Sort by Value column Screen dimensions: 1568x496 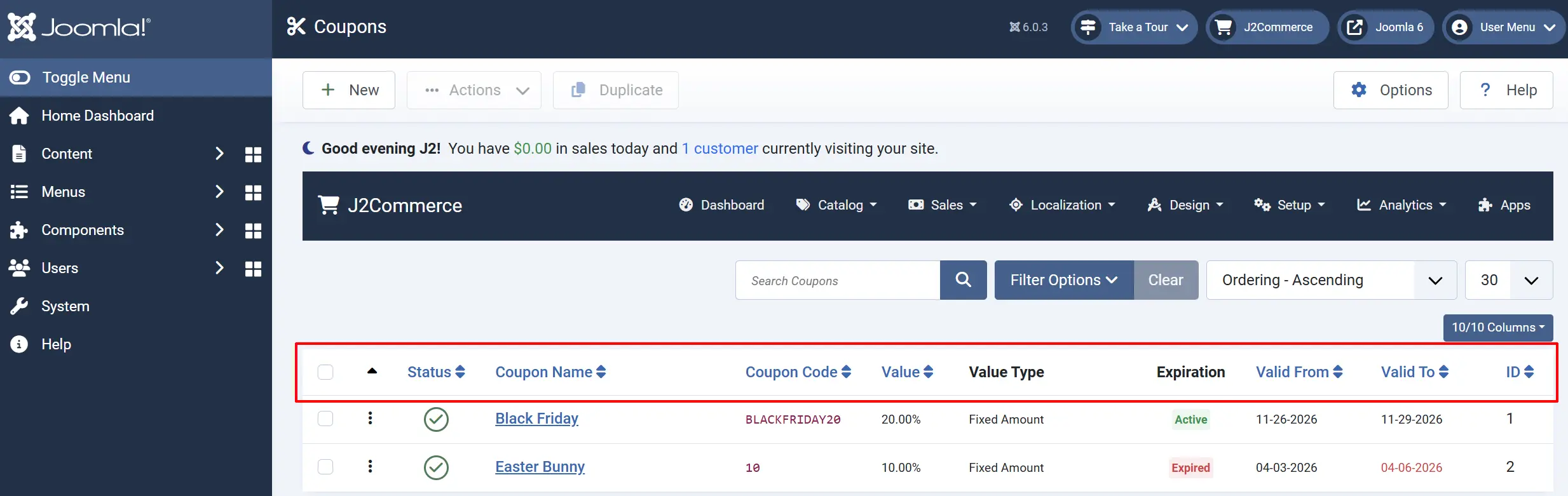(x=907, y=372)
